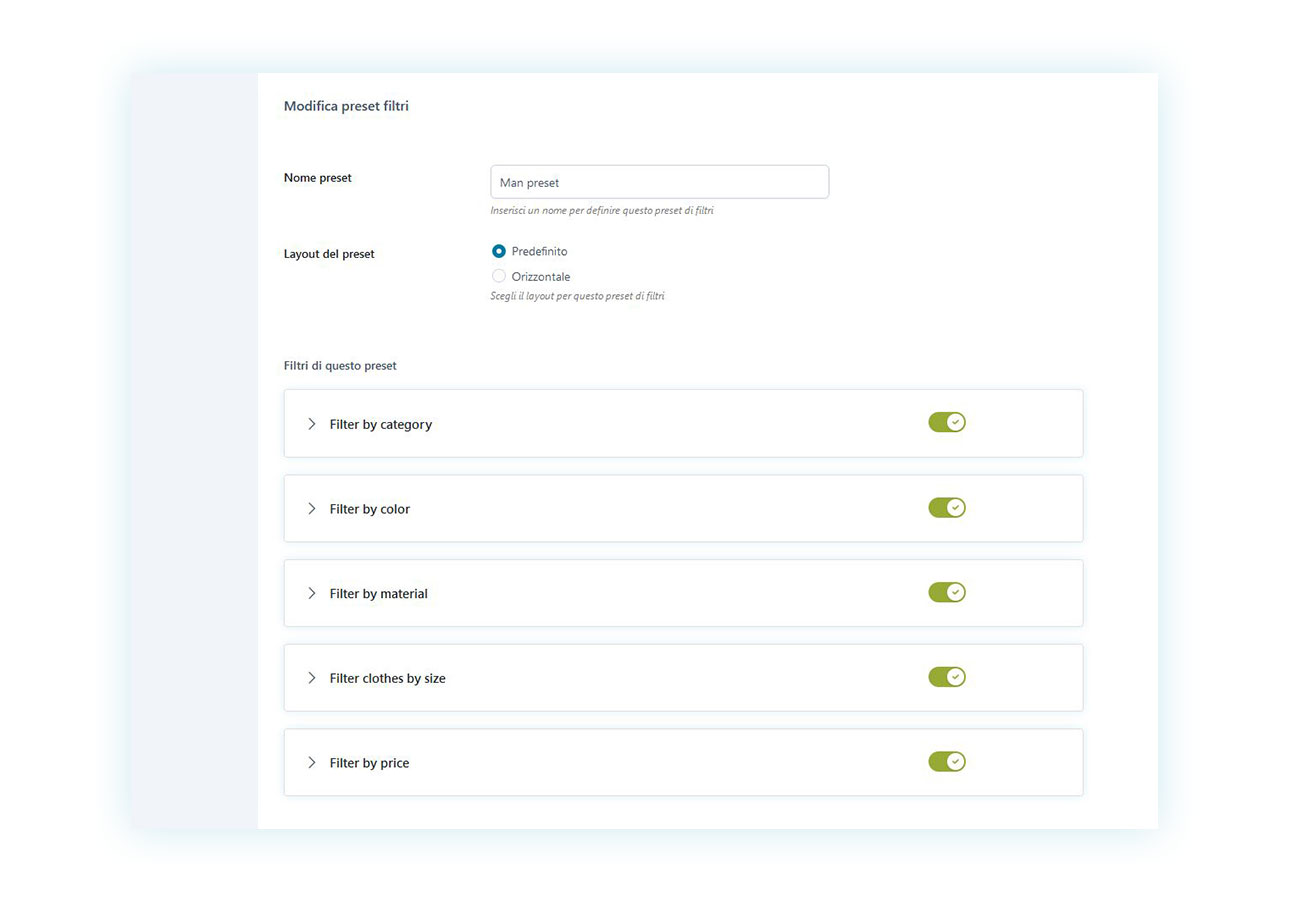Click the Nome preset input field
This screenshot has height=897, width=1300.
[659, 182]
